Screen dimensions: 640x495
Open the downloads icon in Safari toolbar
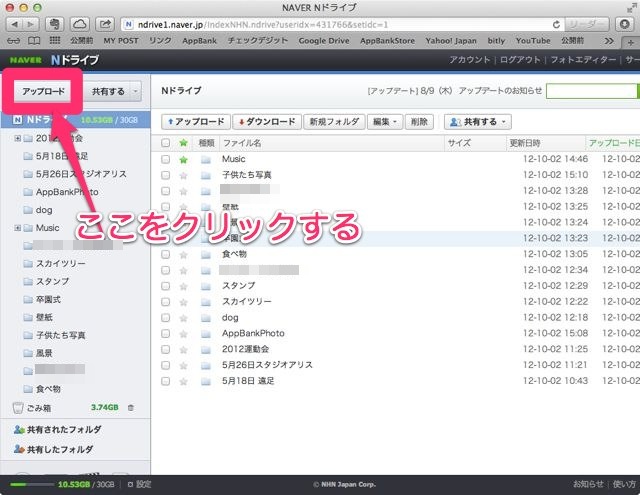click(624, 24)
